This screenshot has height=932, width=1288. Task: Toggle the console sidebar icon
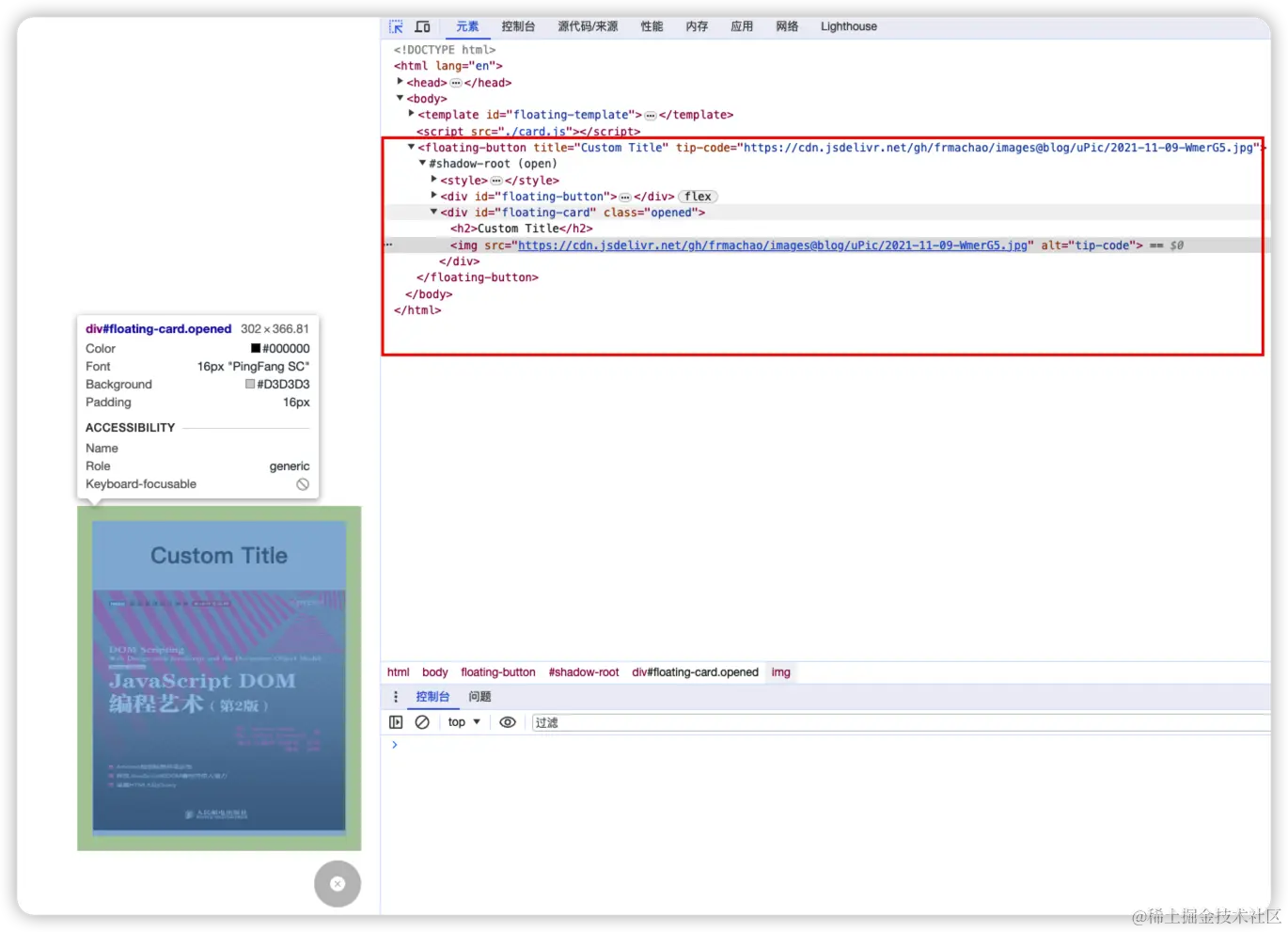(x=396, y=722)
